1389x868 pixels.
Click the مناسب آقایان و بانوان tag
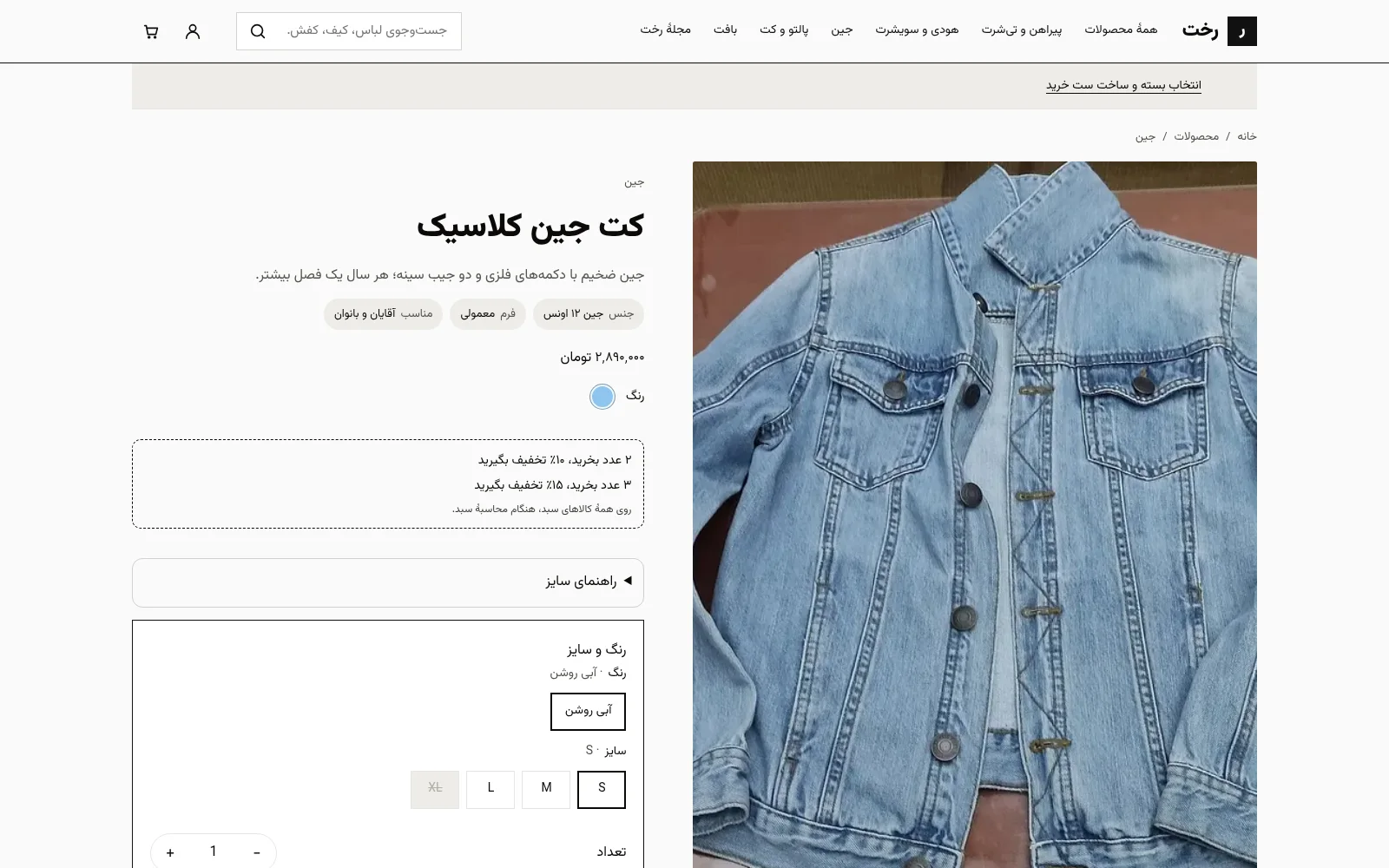pyautogui.click(x=383, y=313)
